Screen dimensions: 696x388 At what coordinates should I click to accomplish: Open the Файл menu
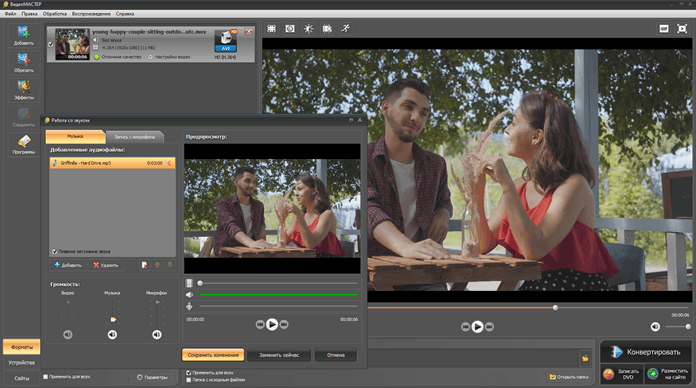click(x=11, y=14)
